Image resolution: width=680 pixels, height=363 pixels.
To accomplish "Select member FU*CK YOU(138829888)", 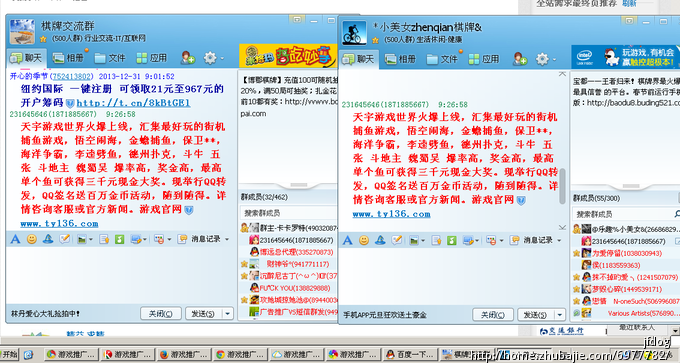I will [x=289, y=288].
